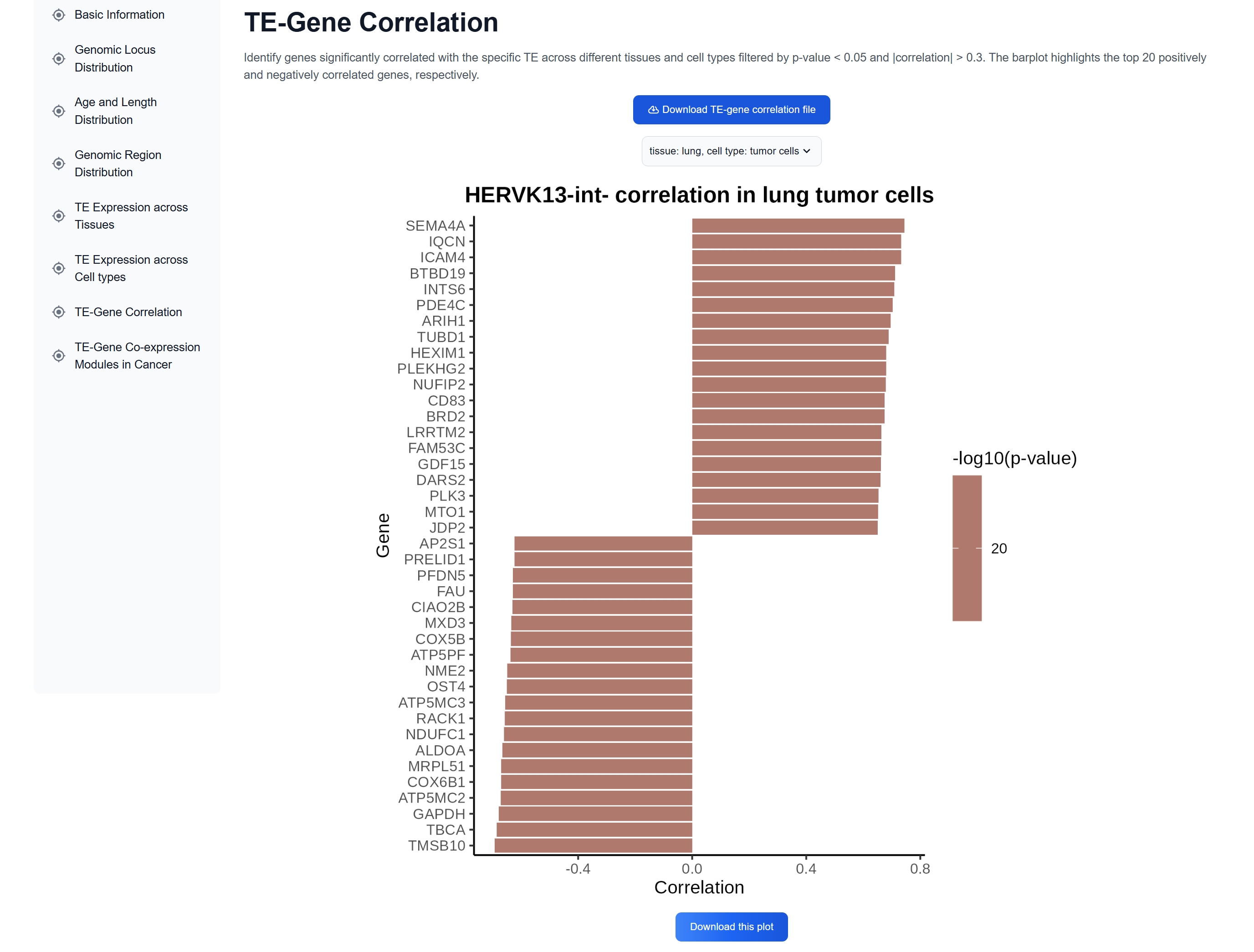Click the target icon next to Basic Information
Screen dimensions: 1254x952
point(58,15)
